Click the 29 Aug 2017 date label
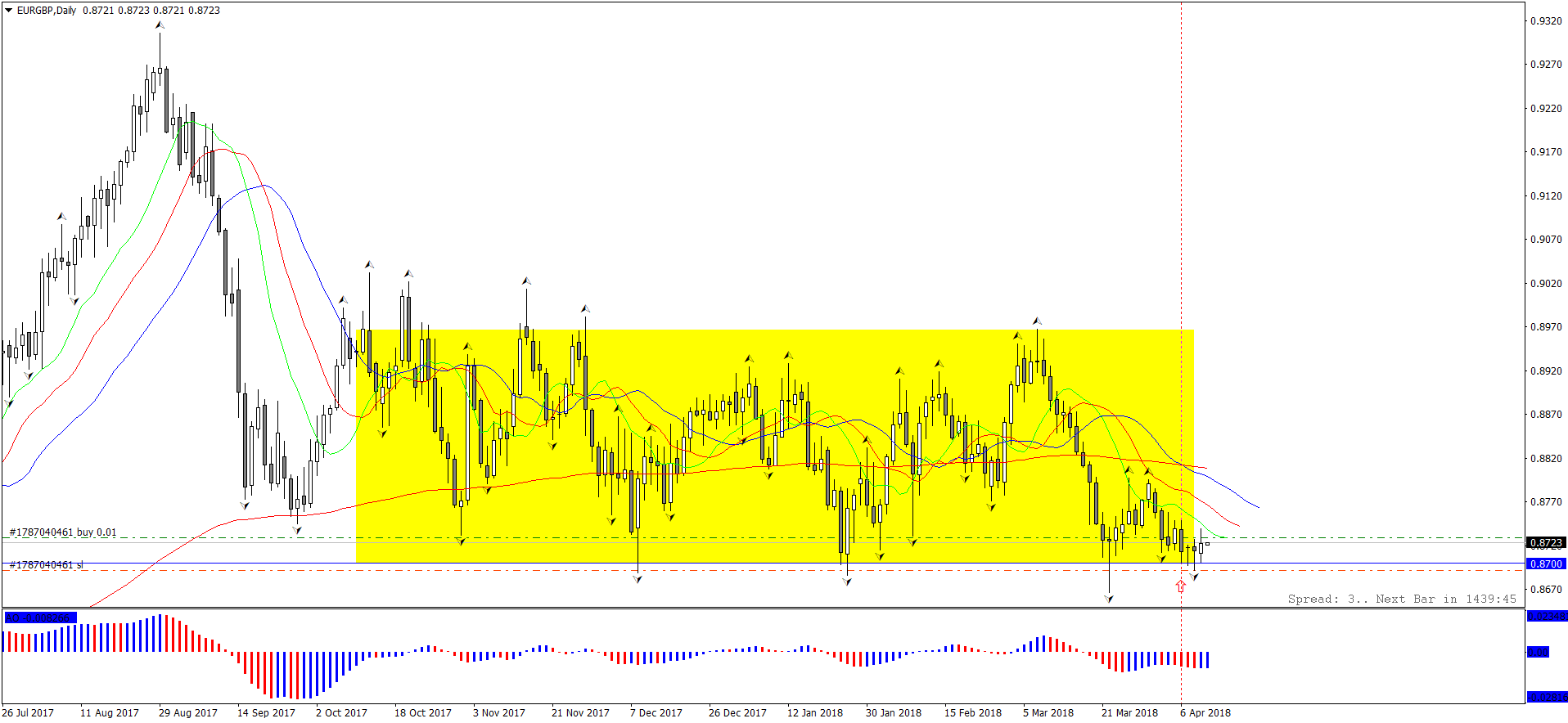The image size is (1568, 723). click(x=188, y=713)
